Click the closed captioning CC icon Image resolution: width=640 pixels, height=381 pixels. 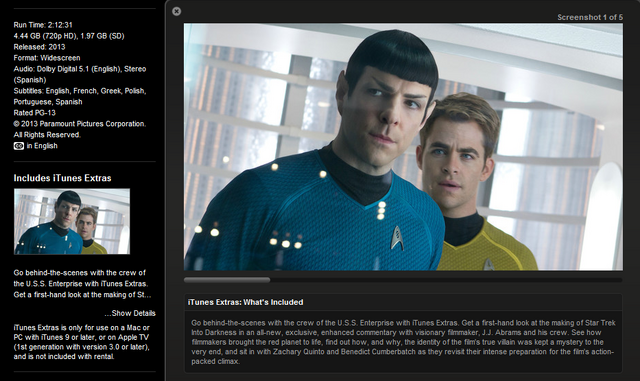click(19, 146)
